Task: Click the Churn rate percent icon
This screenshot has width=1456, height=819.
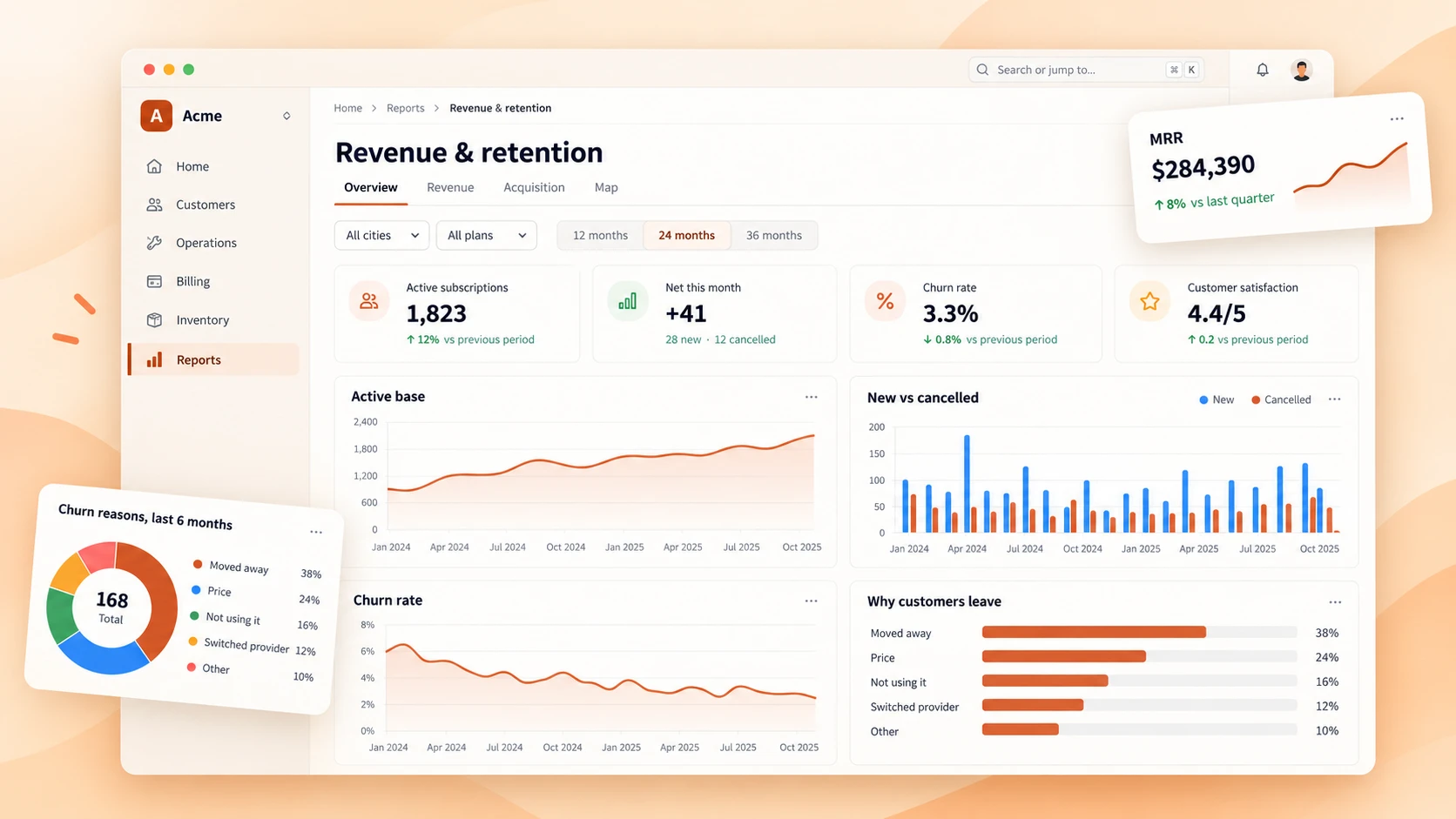Action: [x=885, y=301]
